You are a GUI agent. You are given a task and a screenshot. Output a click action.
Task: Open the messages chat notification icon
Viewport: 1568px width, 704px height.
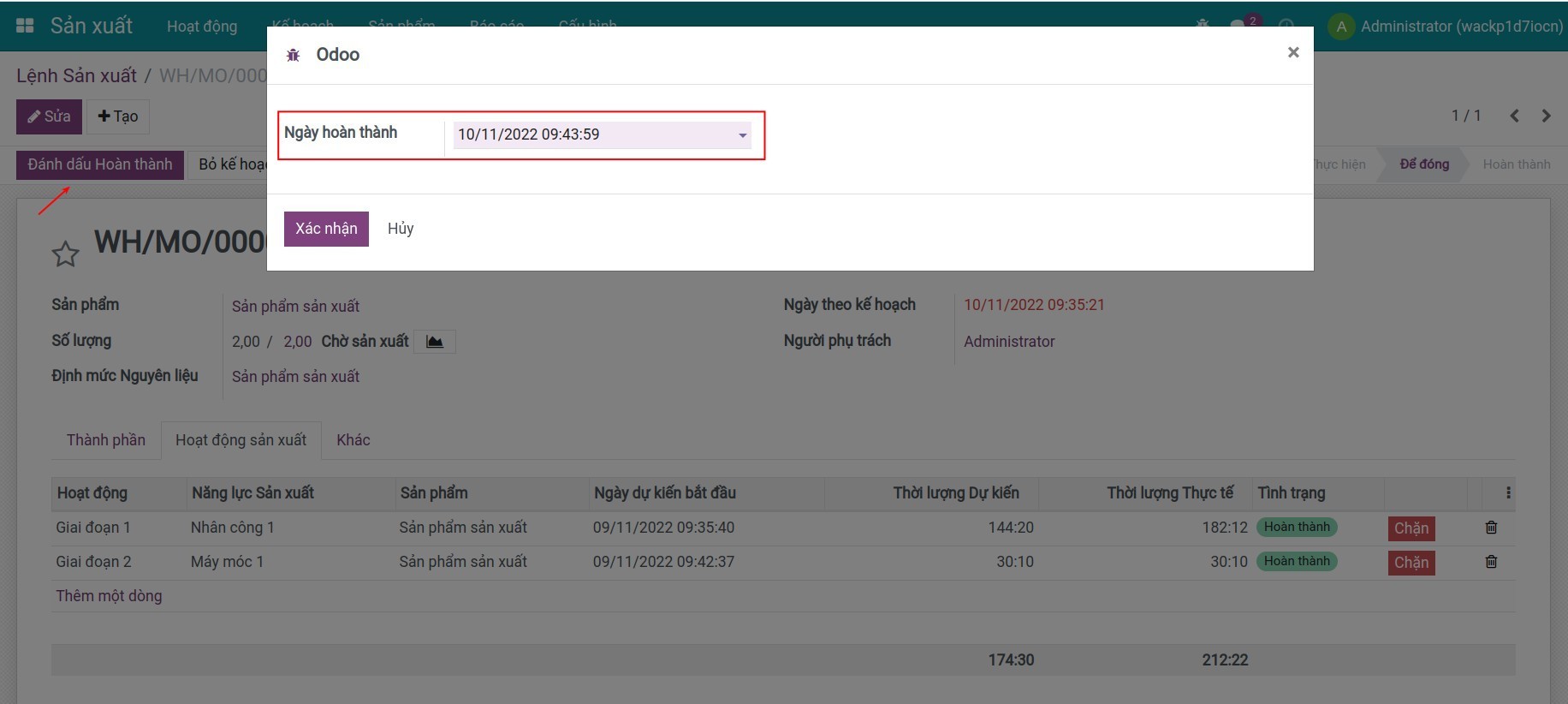tap(1238, 24)
